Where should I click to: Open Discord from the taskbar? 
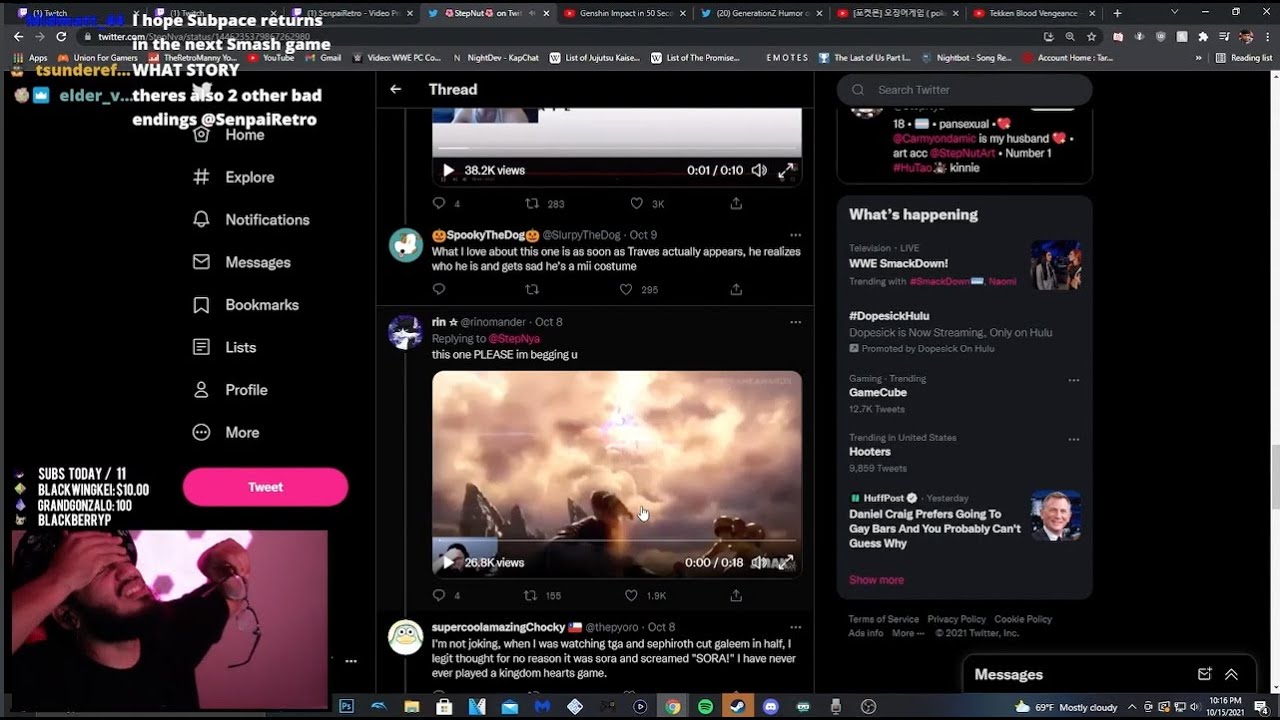point(770,706)
